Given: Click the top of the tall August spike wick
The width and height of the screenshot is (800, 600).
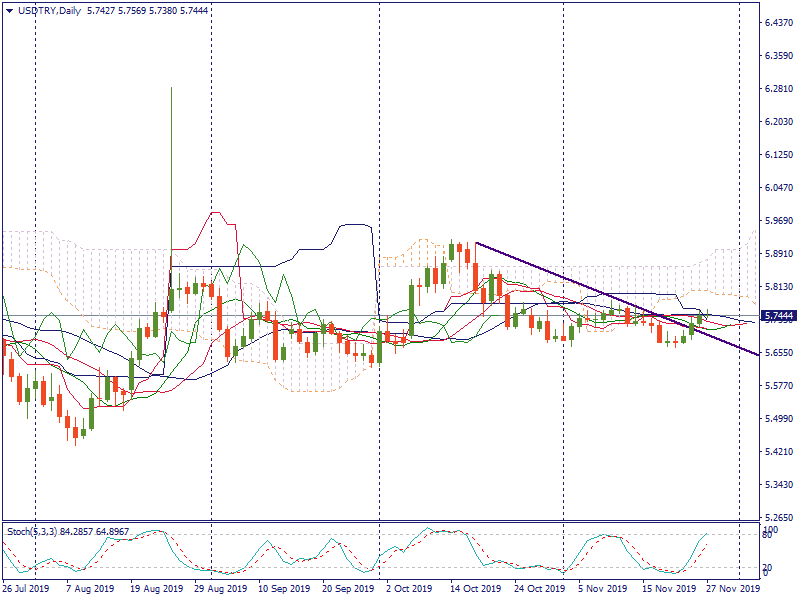Looking at the screenshot, I should [x=171, y=88].
